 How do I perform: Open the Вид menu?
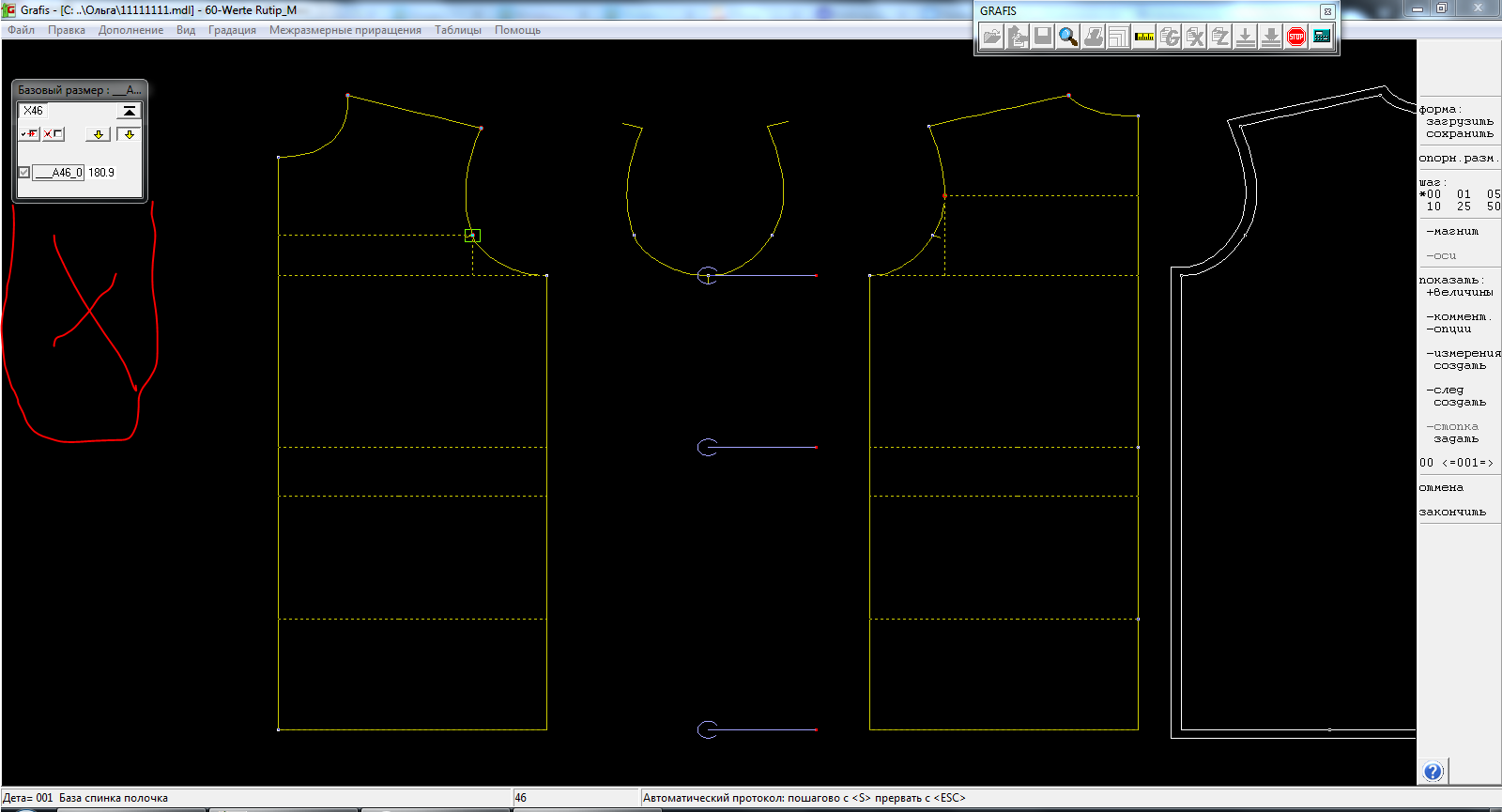[x=186, y=30]
